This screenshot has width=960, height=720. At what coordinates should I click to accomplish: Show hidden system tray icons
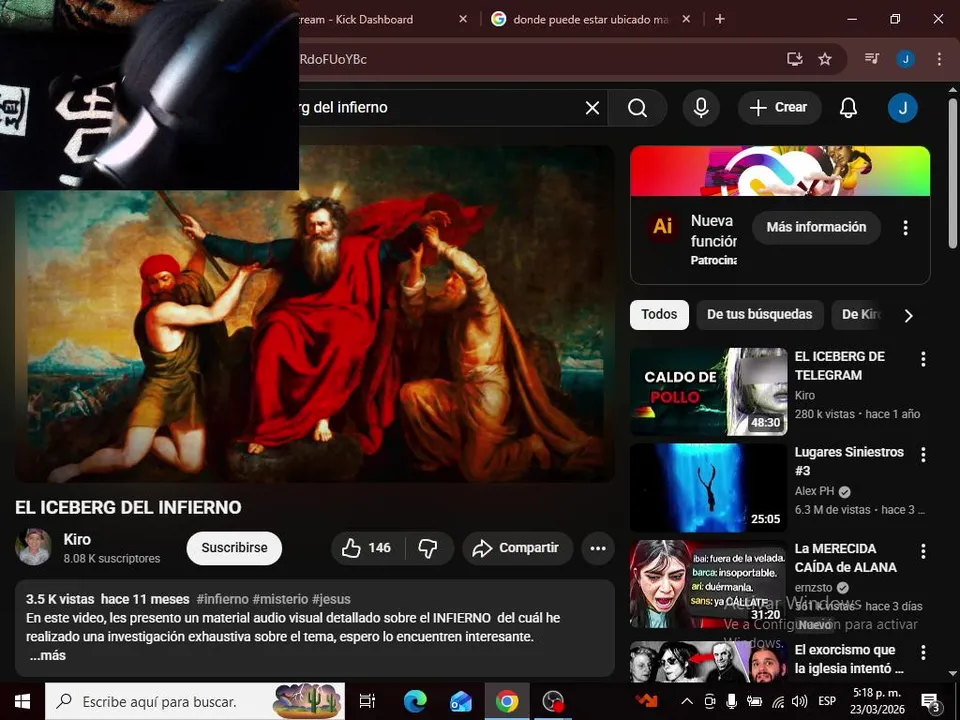pyautogui.click(x=687, y=702)
